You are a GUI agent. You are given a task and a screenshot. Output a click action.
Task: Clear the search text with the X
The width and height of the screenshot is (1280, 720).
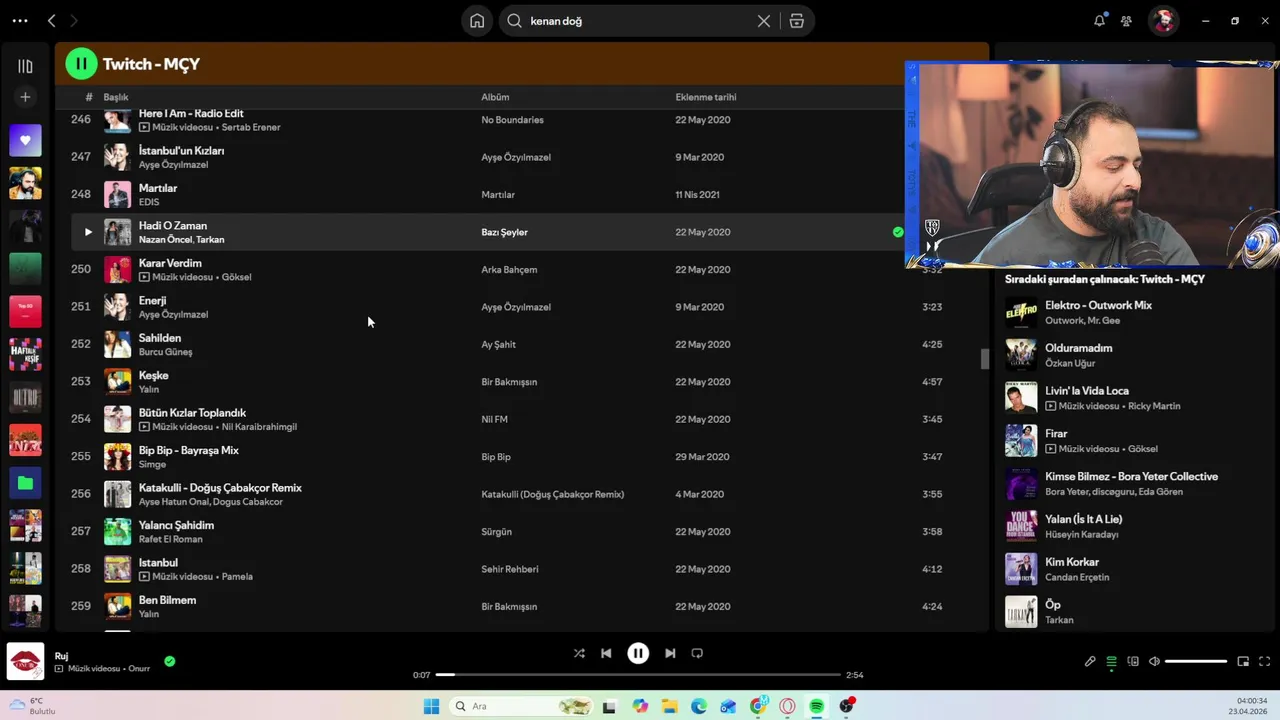tap(764, 21)
